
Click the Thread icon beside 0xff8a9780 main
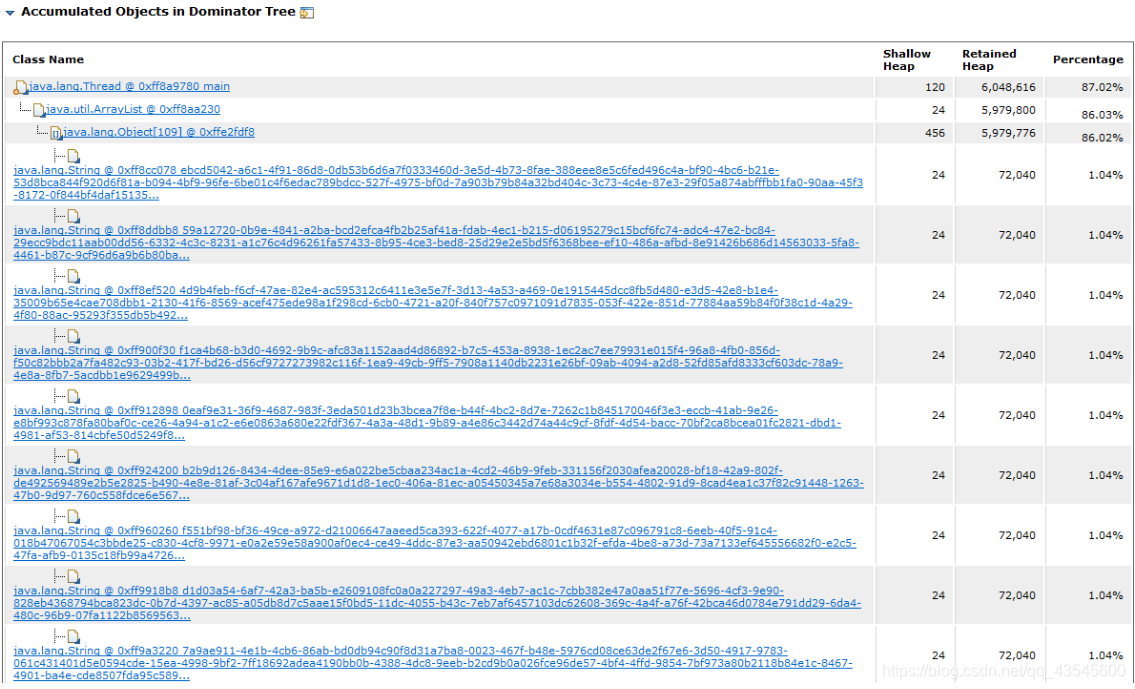(x=21, y=88)
